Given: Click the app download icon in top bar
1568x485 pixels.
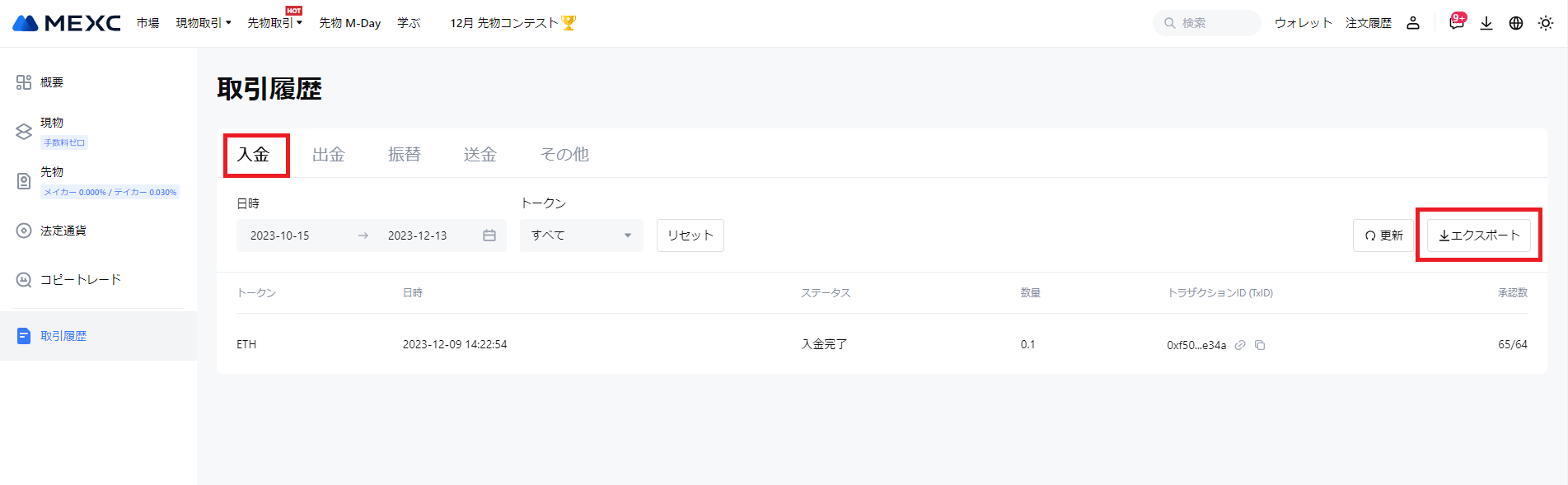Looking at the screenshot, I should pos(1486,22).
